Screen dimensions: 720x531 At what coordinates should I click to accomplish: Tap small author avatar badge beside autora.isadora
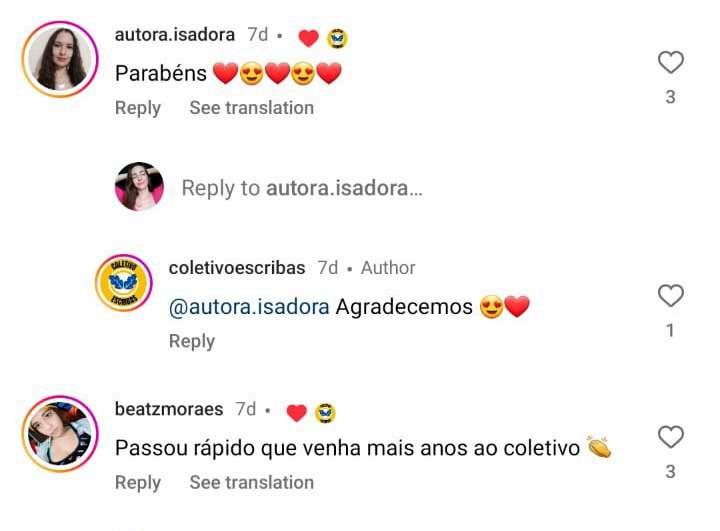(337, 38)
